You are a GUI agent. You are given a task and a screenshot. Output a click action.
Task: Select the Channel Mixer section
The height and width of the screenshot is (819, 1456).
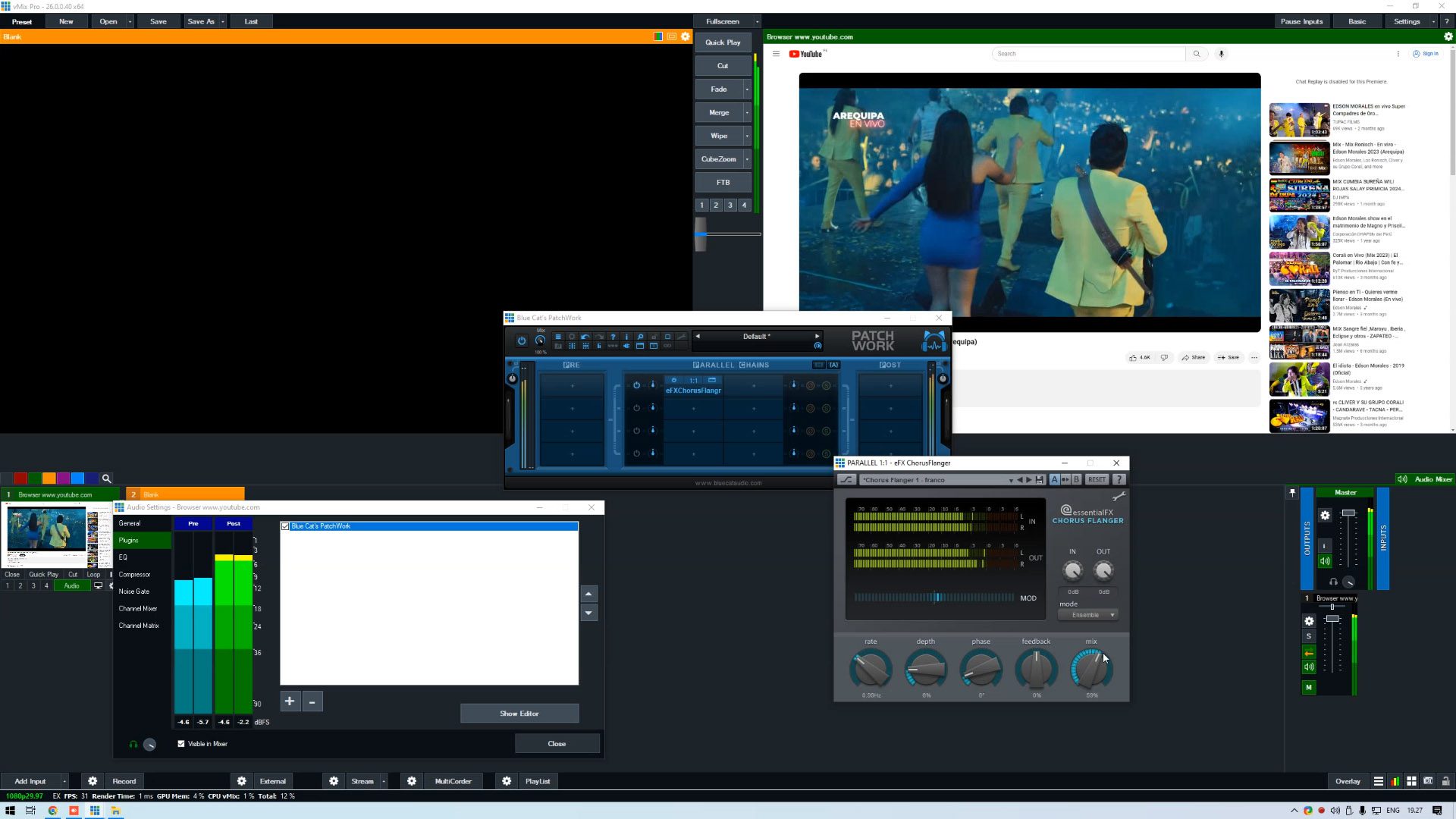coord(138,608)
